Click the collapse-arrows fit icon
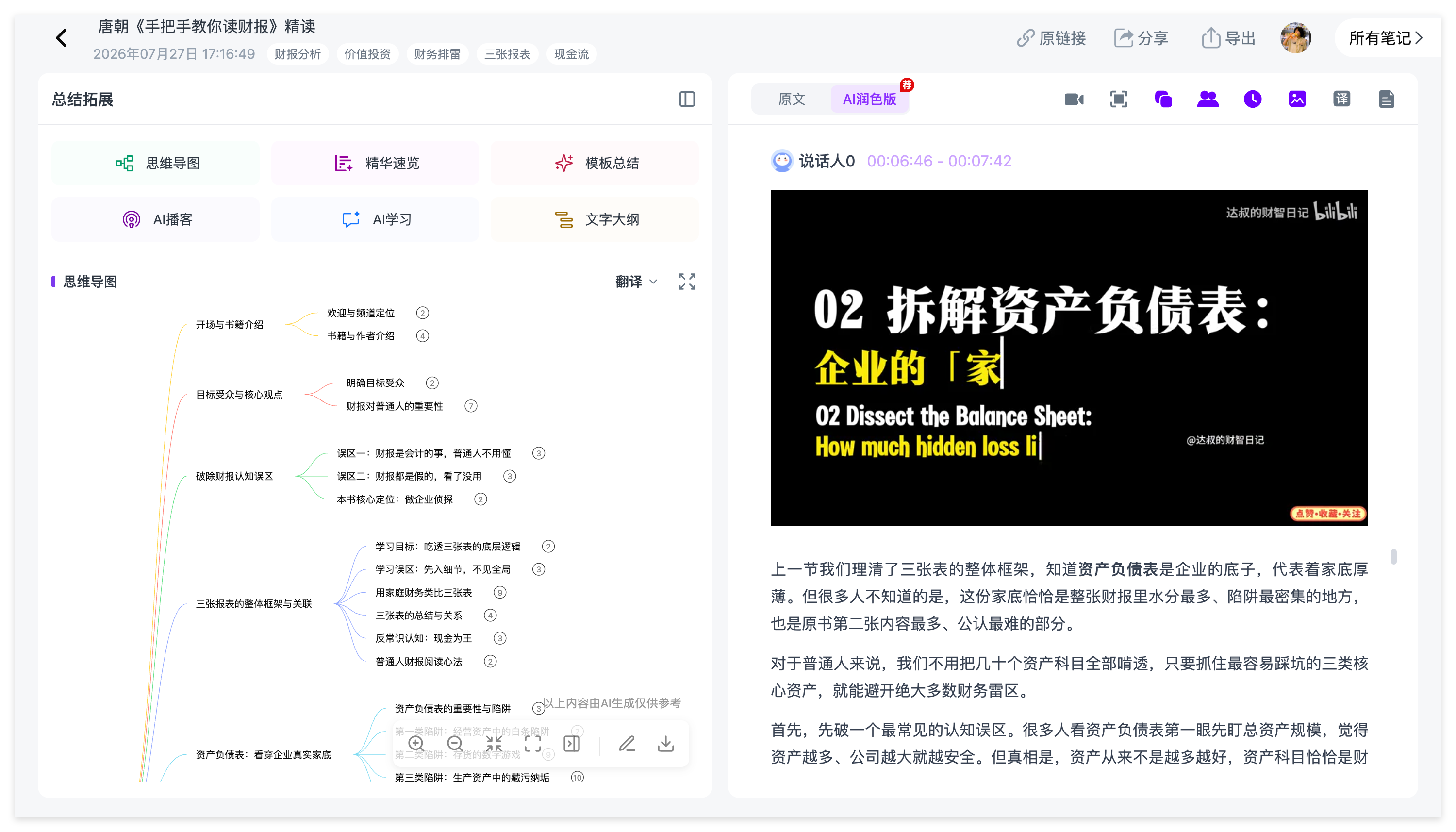The height and width of the screenshot is (832, 1456). 494,744
